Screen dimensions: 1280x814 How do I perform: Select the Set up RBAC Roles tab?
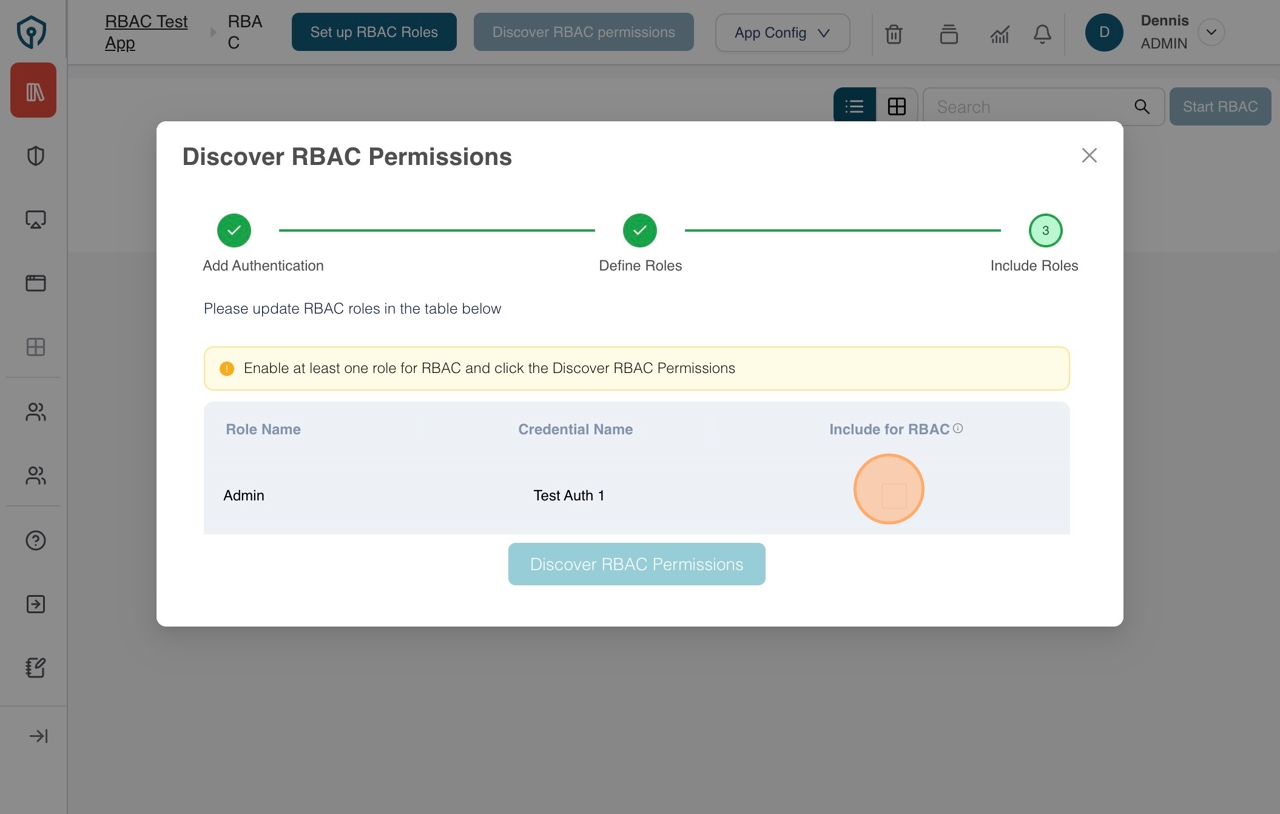click(x=374, y=31)
